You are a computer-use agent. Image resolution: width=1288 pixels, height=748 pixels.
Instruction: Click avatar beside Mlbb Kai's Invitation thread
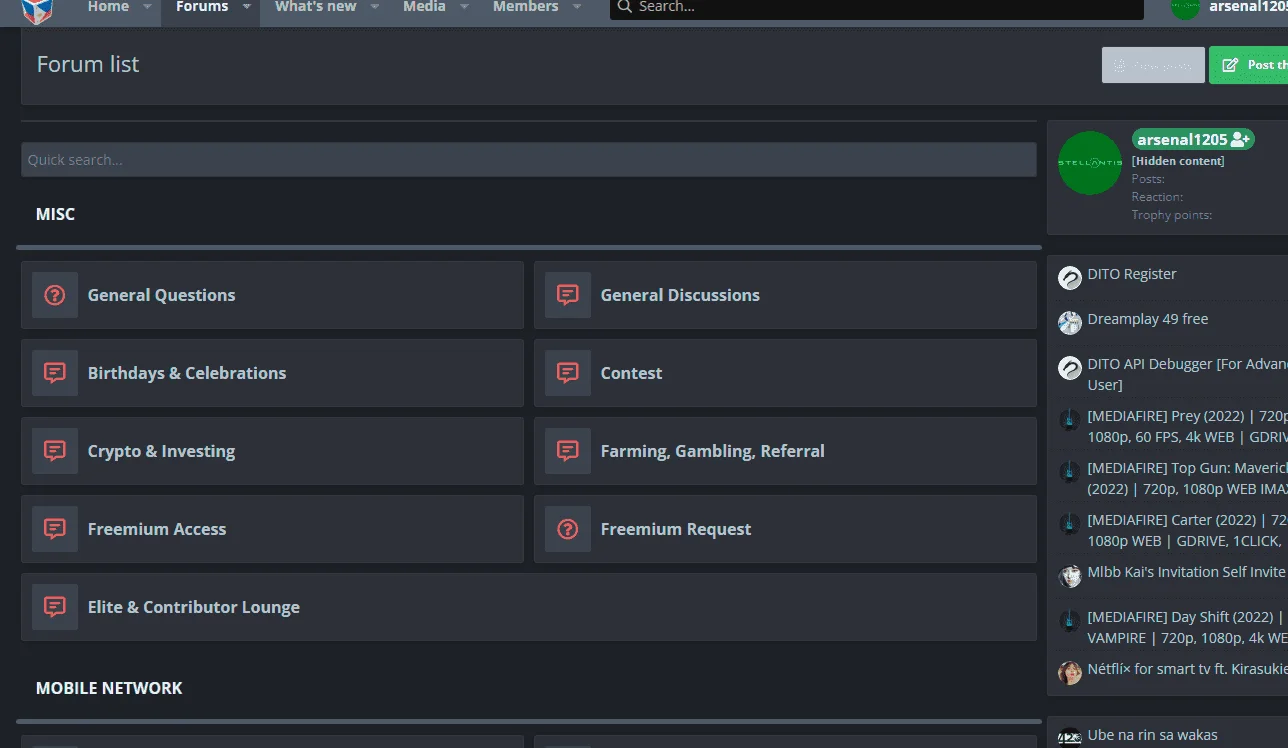point(1070,576)
